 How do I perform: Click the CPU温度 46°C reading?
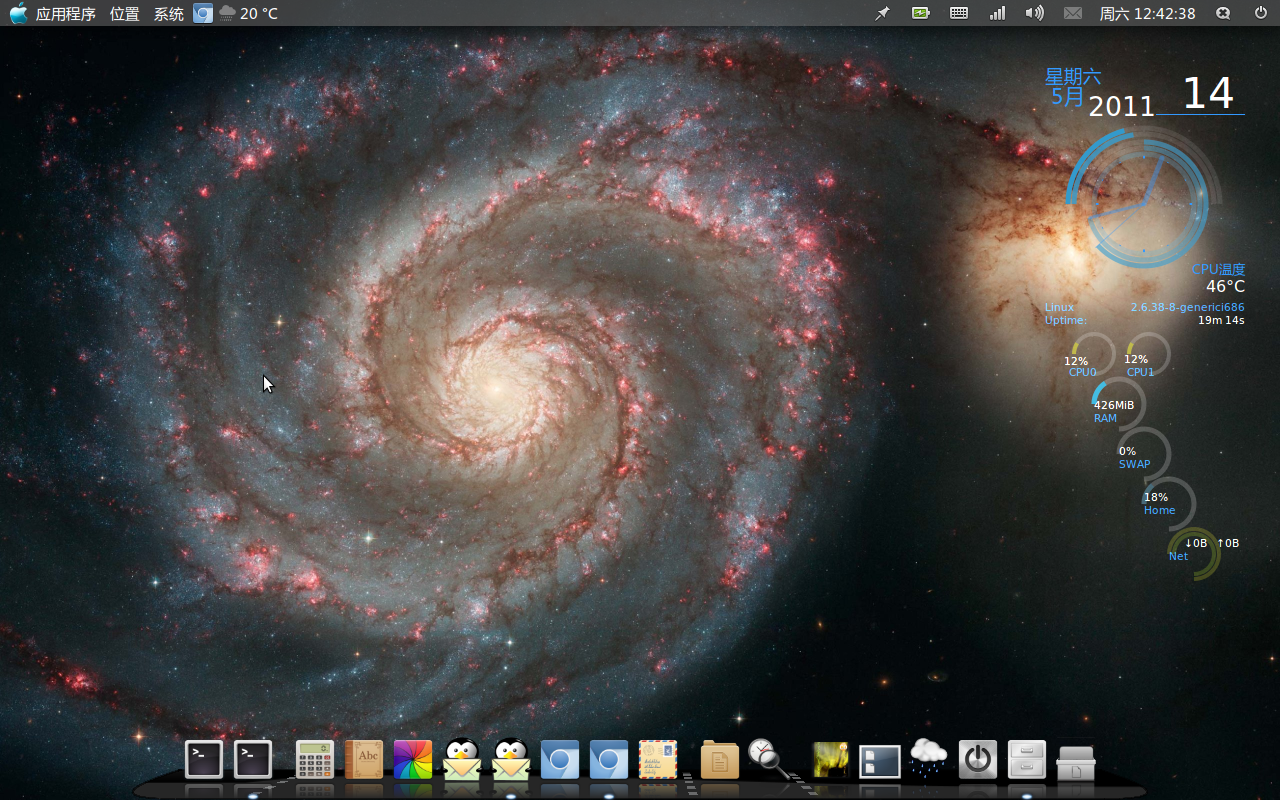1218,278
